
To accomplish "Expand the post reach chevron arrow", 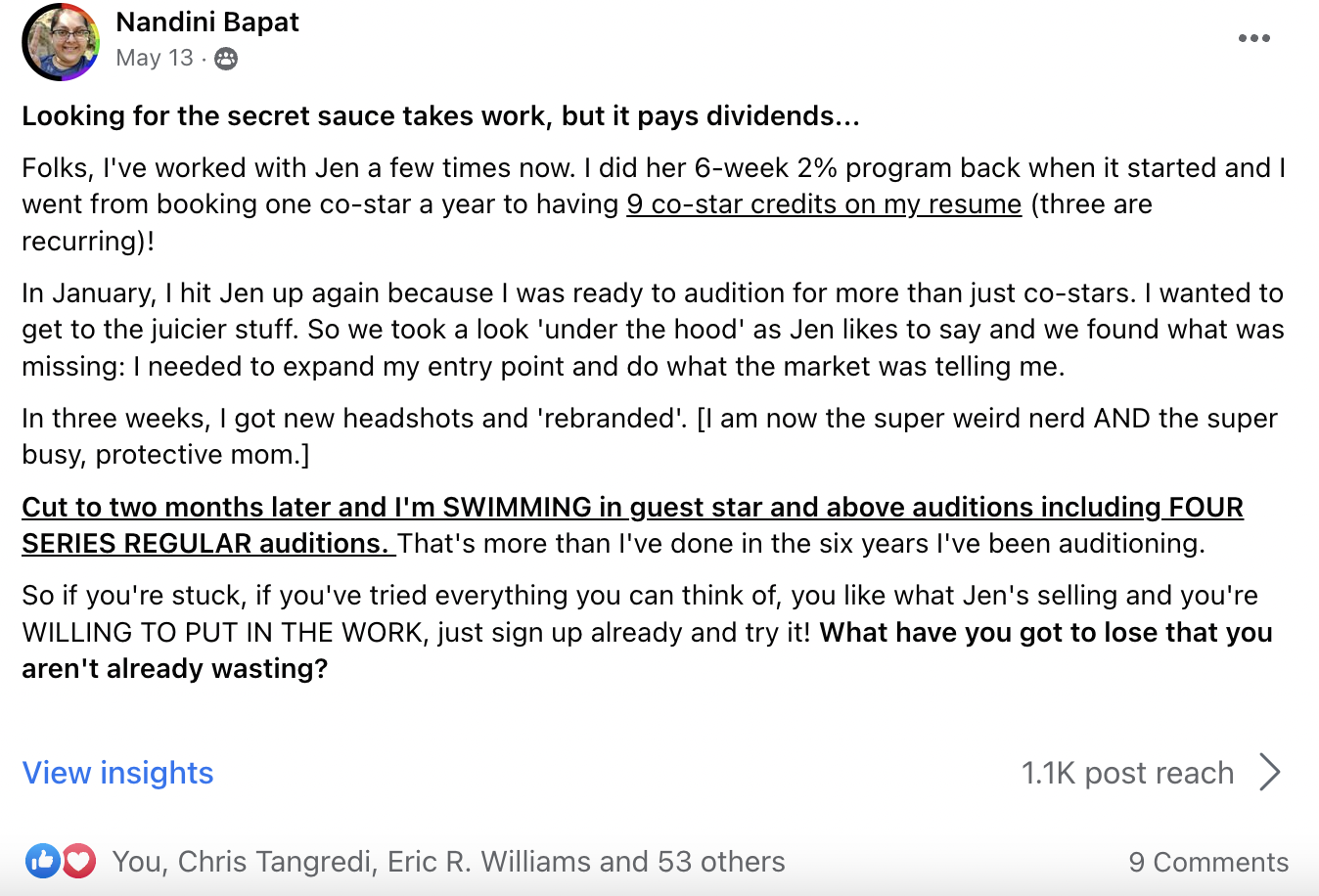I will click(1270, 772).
